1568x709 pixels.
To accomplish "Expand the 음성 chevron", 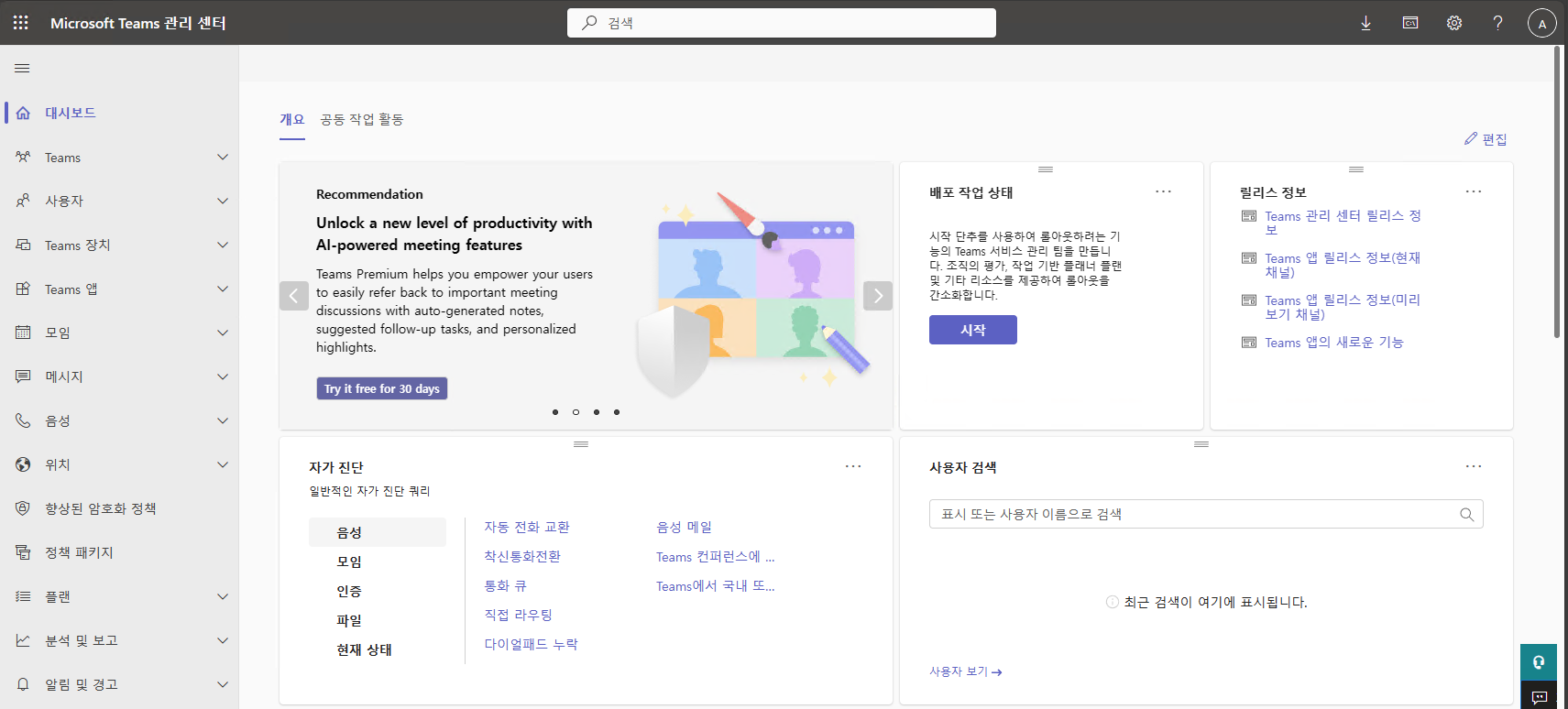I will 223,420.
